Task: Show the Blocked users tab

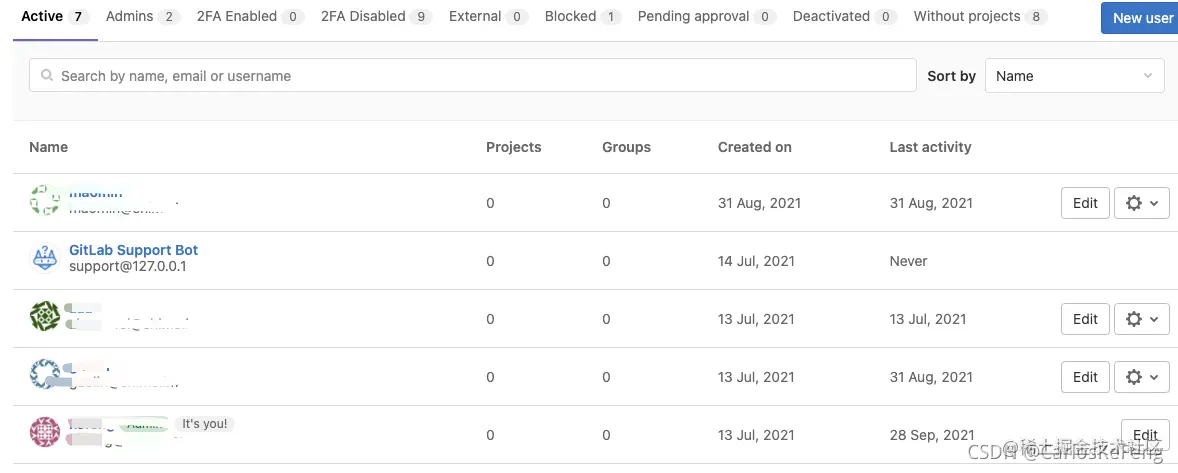Action: click(x=582, y=17)
